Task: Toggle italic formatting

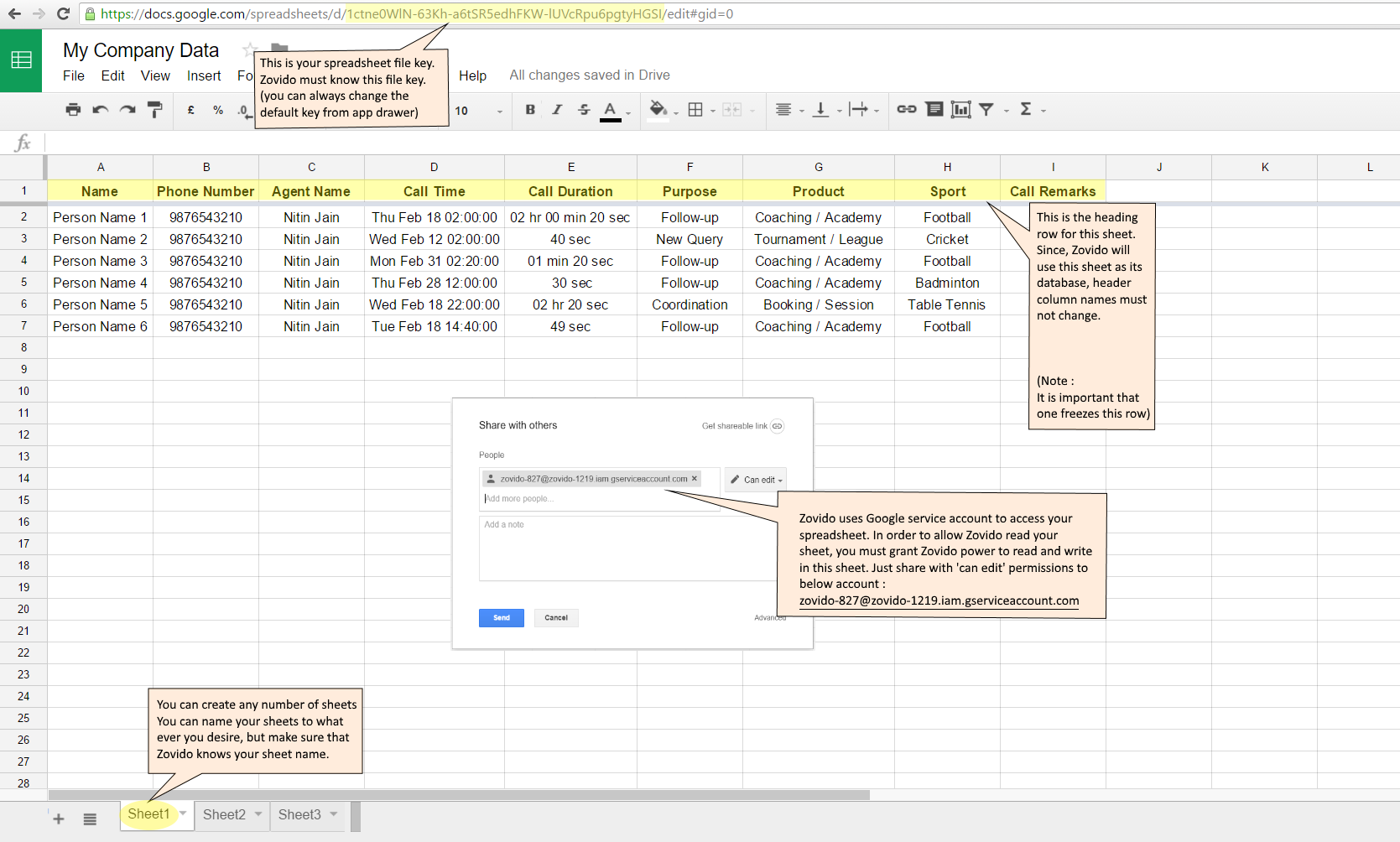Action: (557, 110)
